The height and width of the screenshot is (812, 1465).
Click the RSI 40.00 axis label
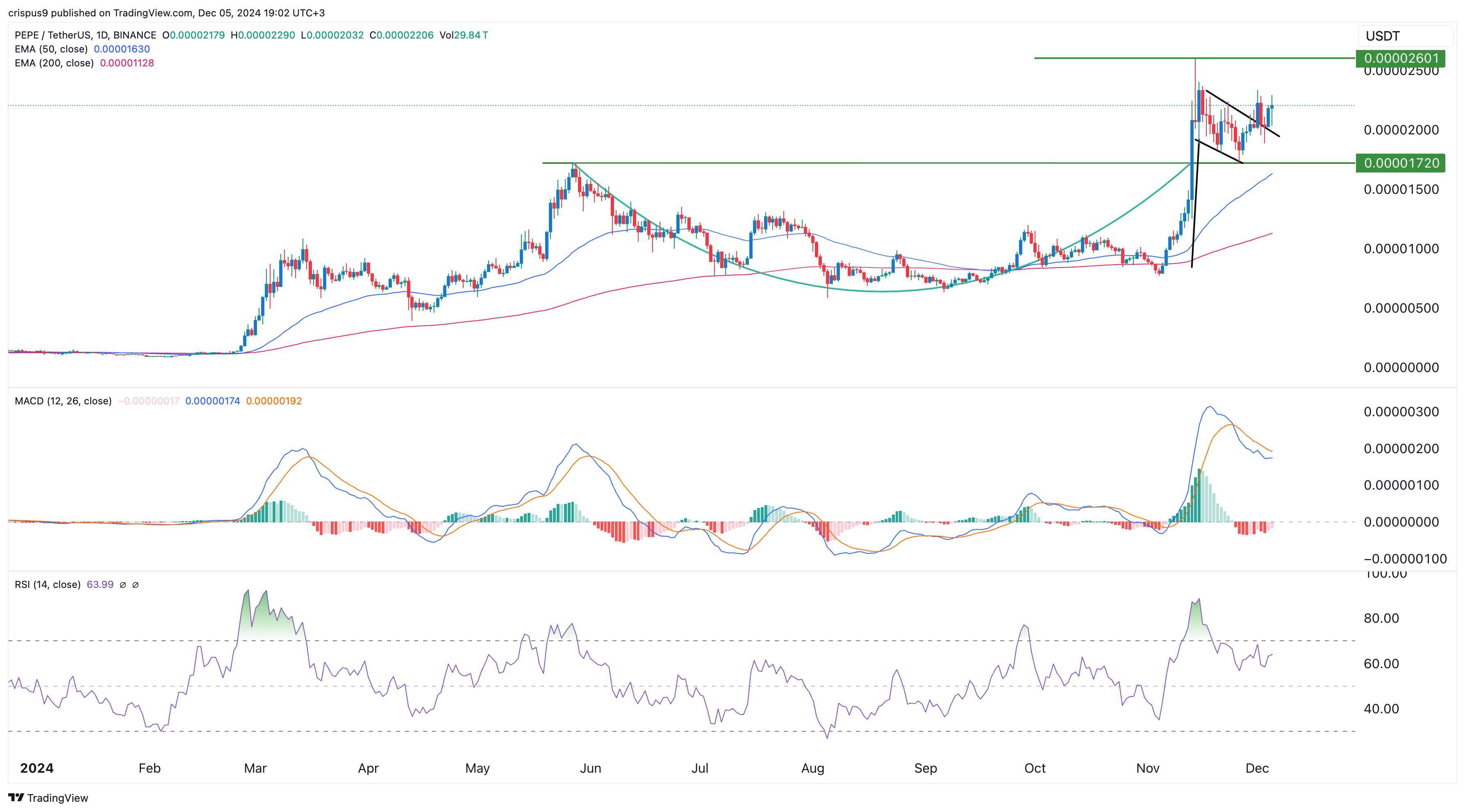click(1381, 709)
